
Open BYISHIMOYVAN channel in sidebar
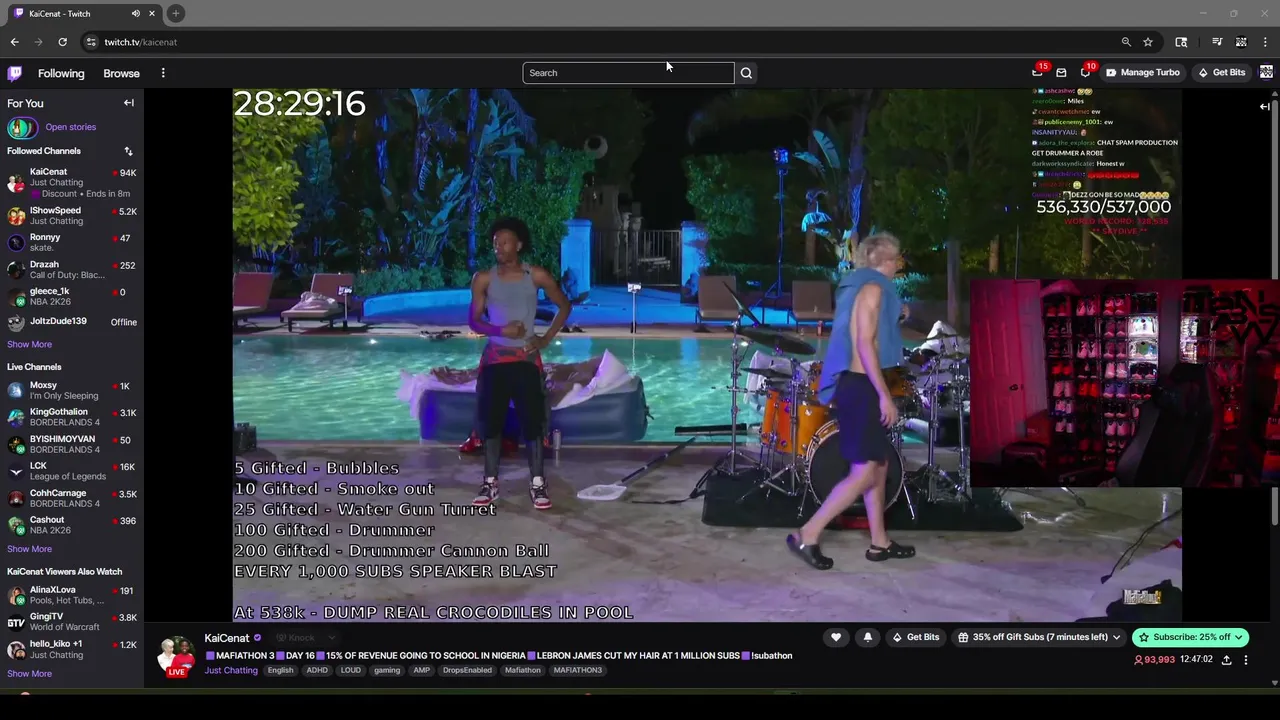[x=72, y=444]
